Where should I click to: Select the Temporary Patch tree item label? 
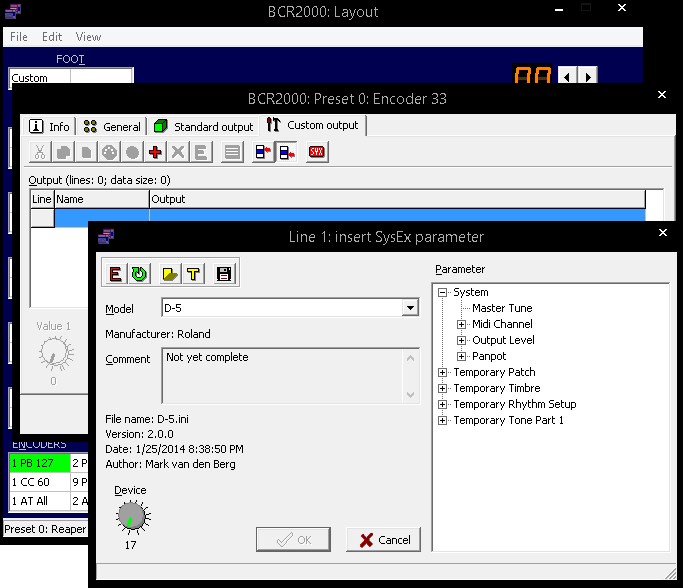(494, 372)
